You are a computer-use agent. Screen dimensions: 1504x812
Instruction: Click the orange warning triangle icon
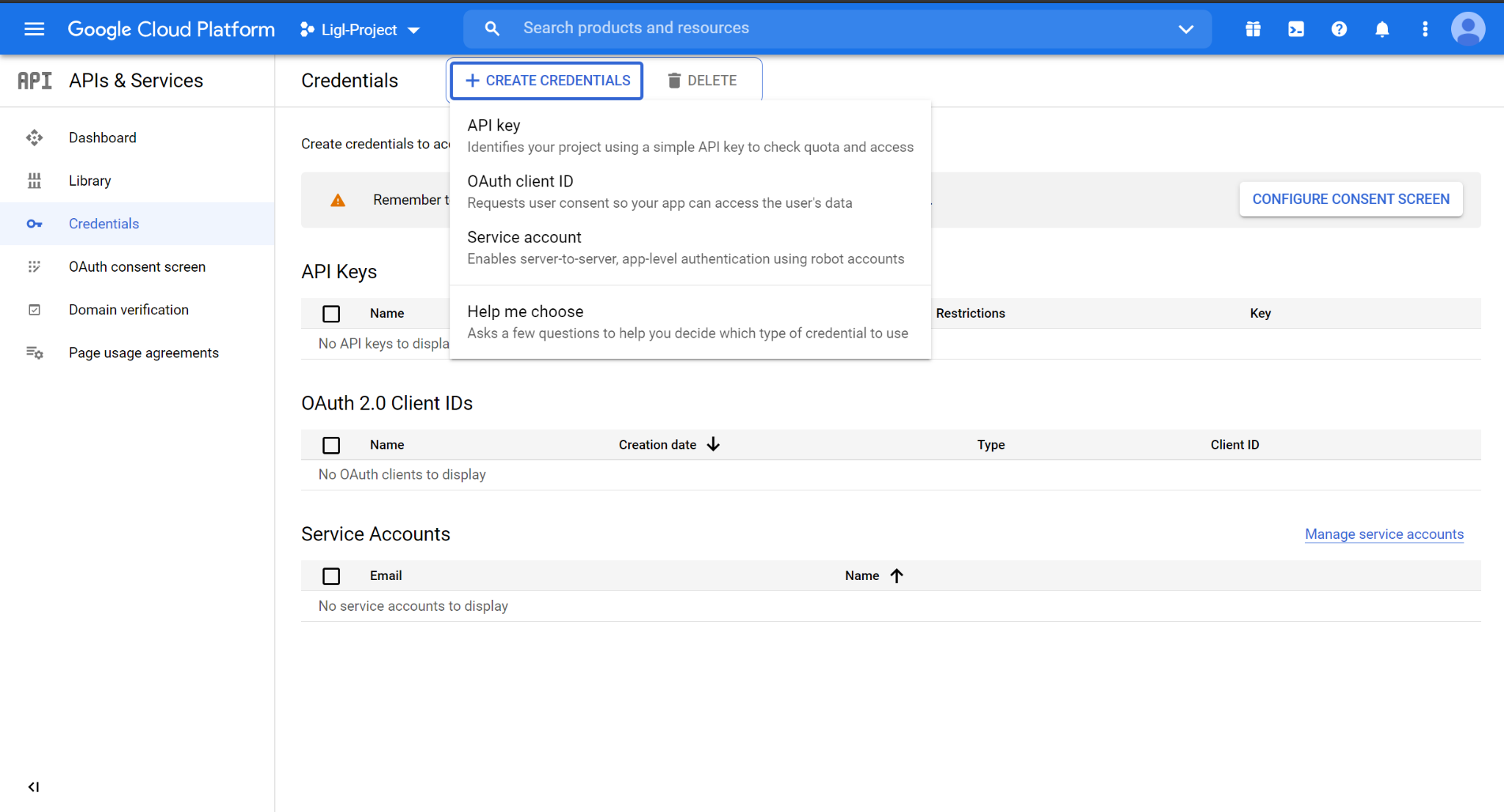[x=338, y=200]
